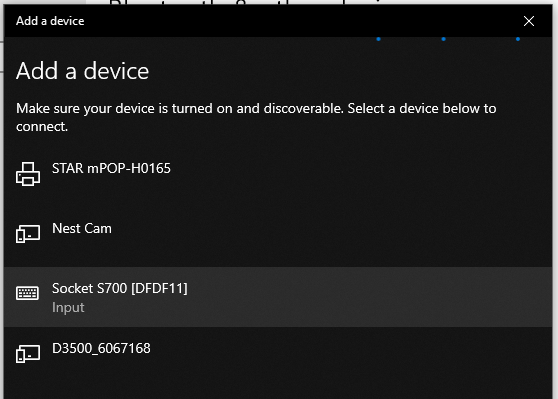Click the large Add a device heading
This screenshot has width=558, height=399.
82,71
